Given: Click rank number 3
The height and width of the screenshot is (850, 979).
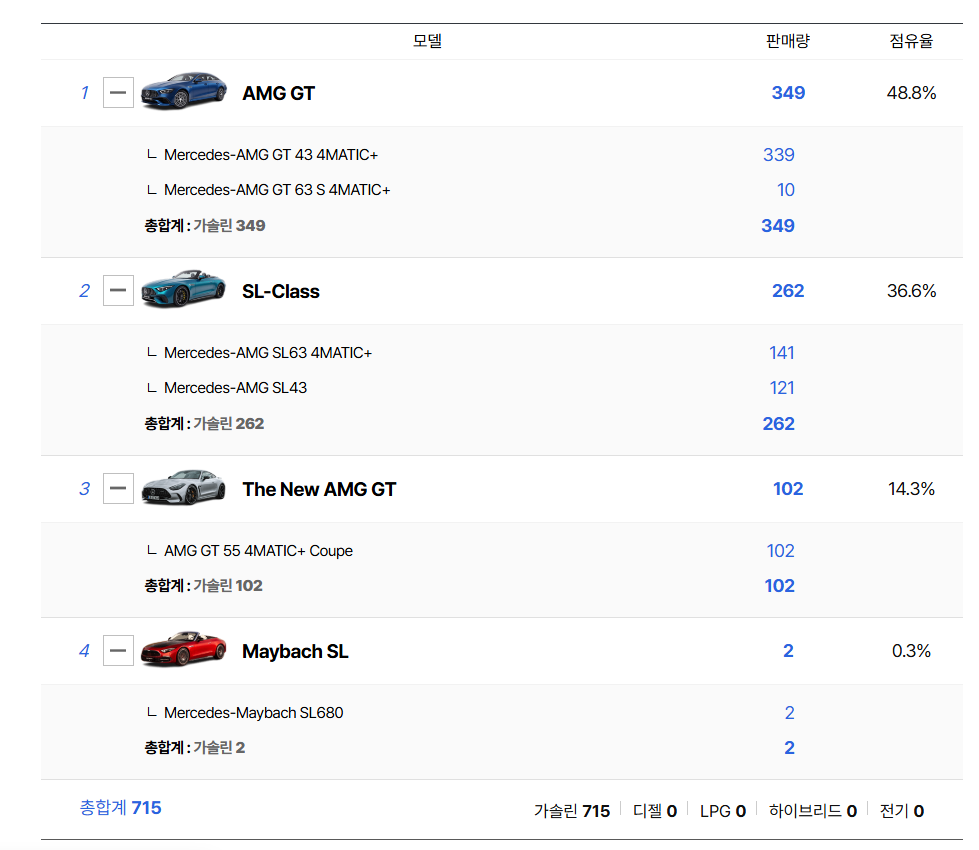Looking at the screenshot, I should pos(85,489).
